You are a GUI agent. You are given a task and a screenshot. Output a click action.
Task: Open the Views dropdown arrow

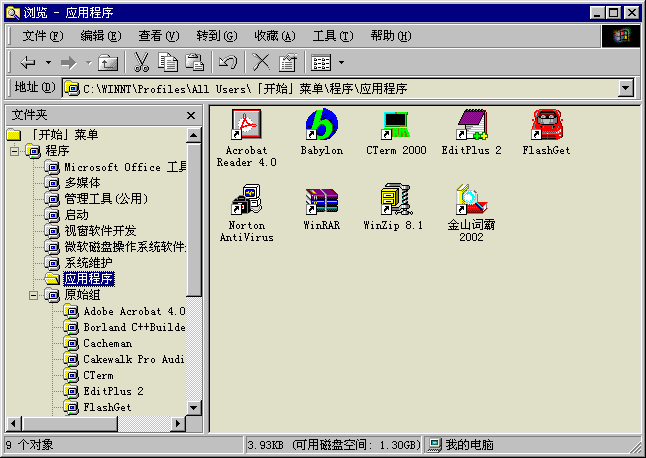(342, 63)
